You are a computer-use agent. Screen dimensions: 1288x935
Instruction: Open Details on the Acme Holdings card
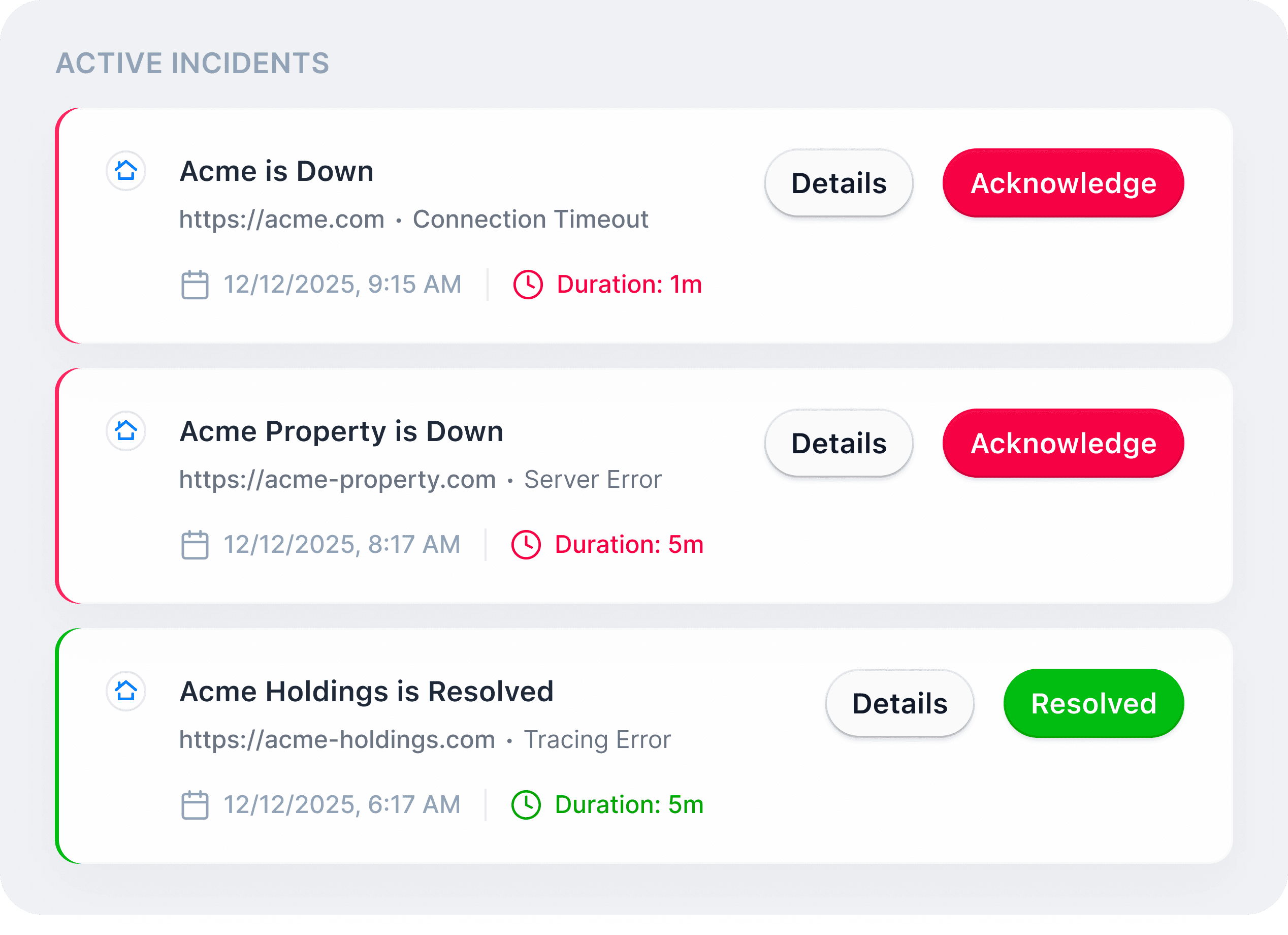[899, 703]
